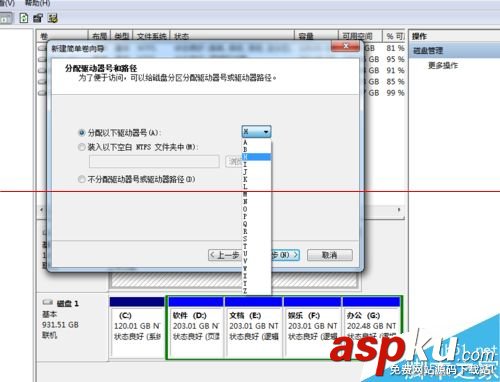Viewport: 500px width, 382px height.
Task: Select the 办公 (G:) partition block
Action: tap(371, 327)
